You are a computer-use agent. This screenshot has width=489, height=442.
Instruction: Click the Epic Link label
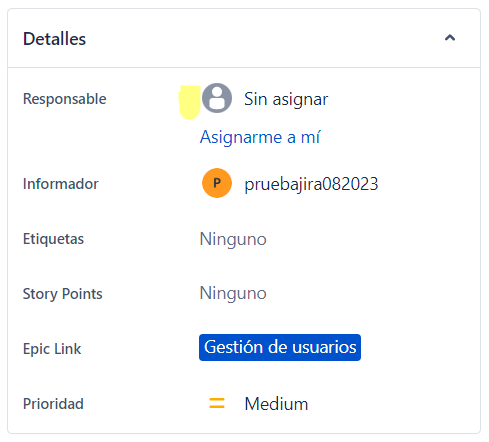tap(52, 349)
